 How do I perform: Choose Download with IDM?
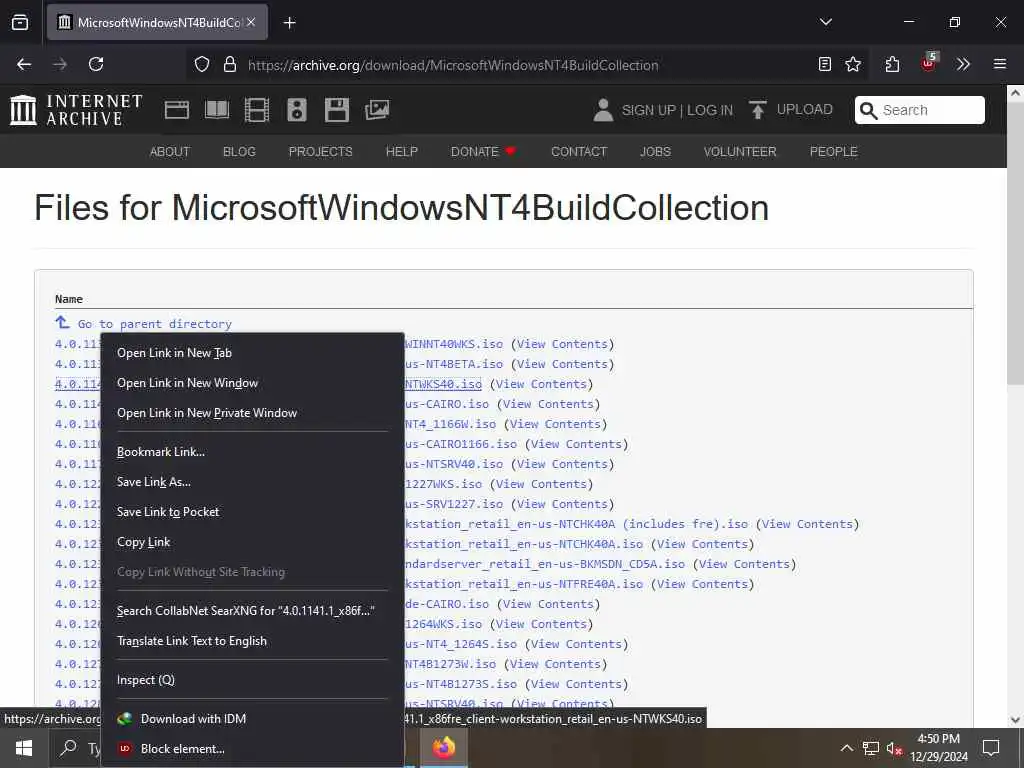pyautogui.click(x=252, y=718)
